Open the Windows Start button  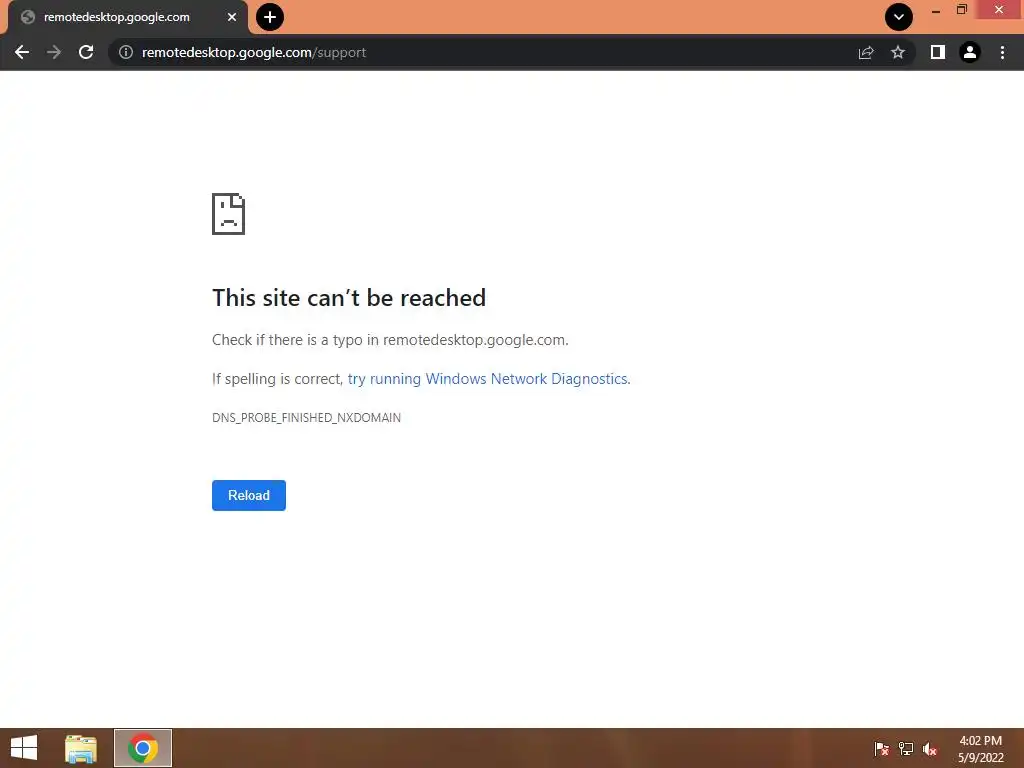click(x=24, y=748)
